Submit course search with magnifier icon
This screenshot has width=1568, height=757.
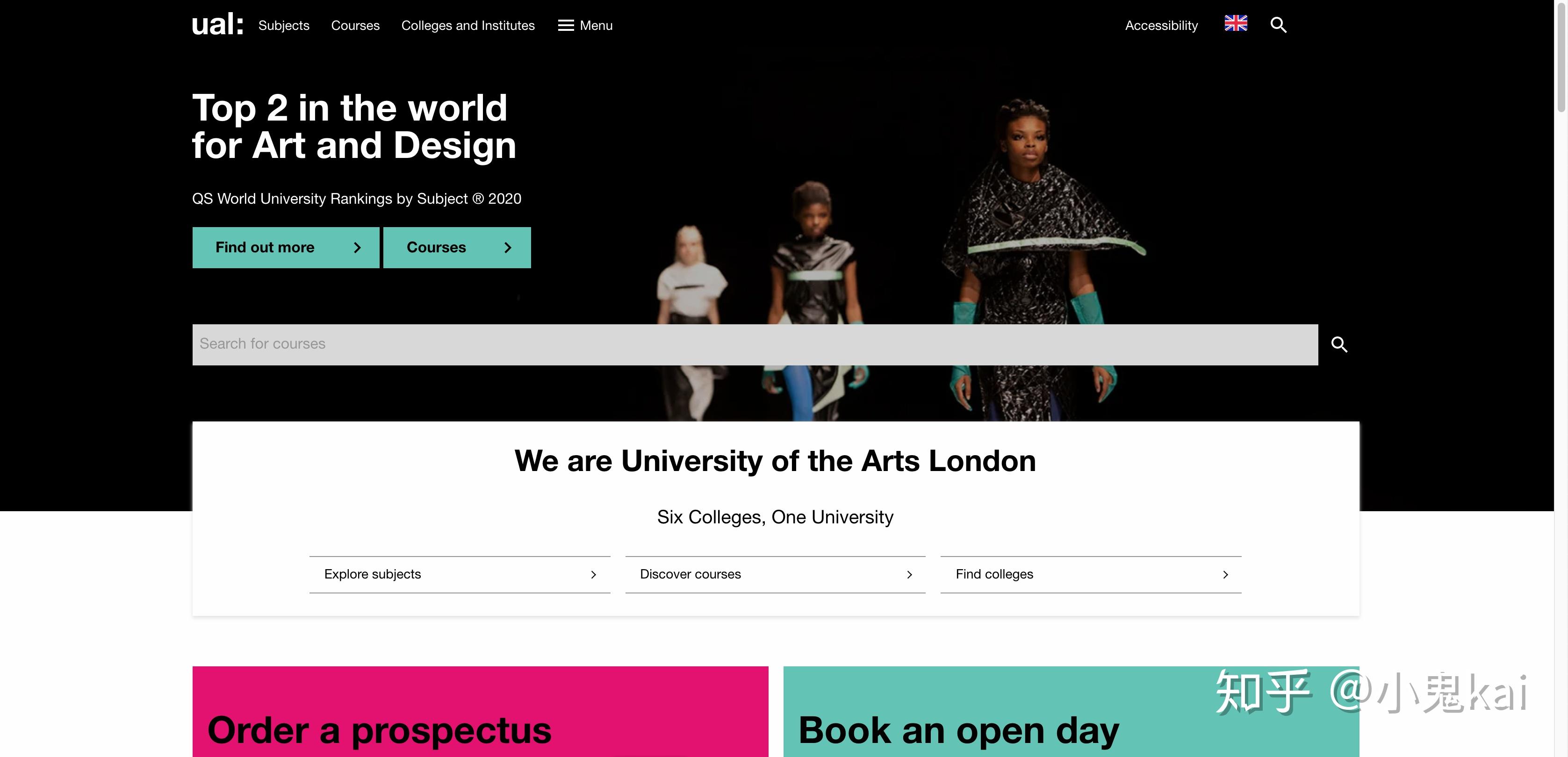(1339, 344)
